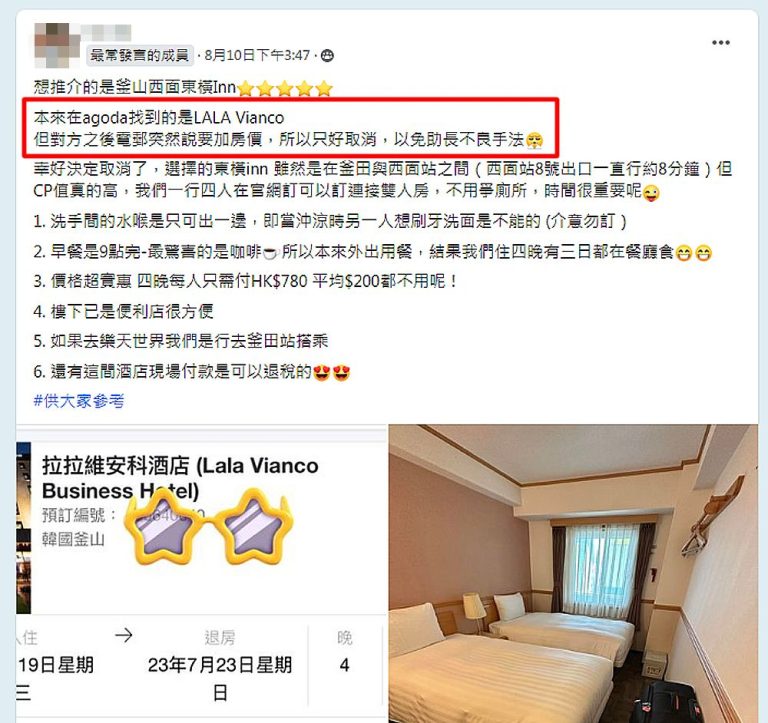
Task: Open the three-dot post options menu
Action: click(720, 43)
